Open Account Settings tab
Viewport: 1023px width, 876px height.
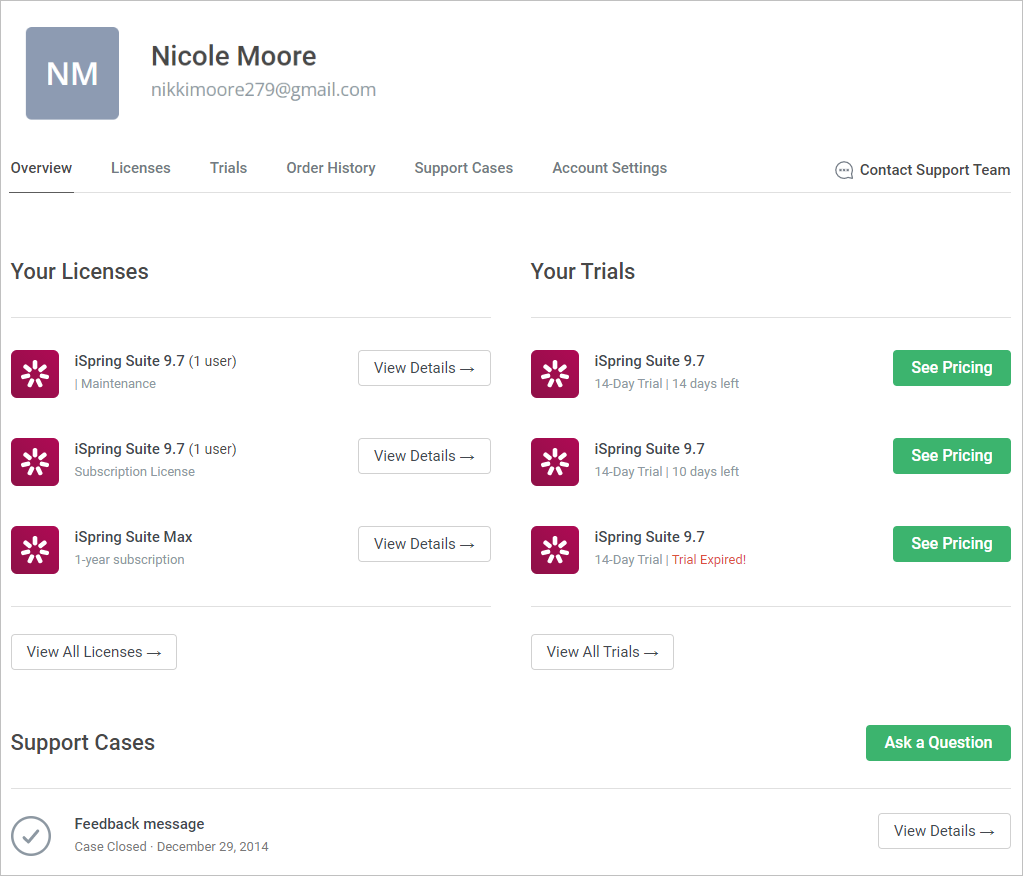pos(609,168)
